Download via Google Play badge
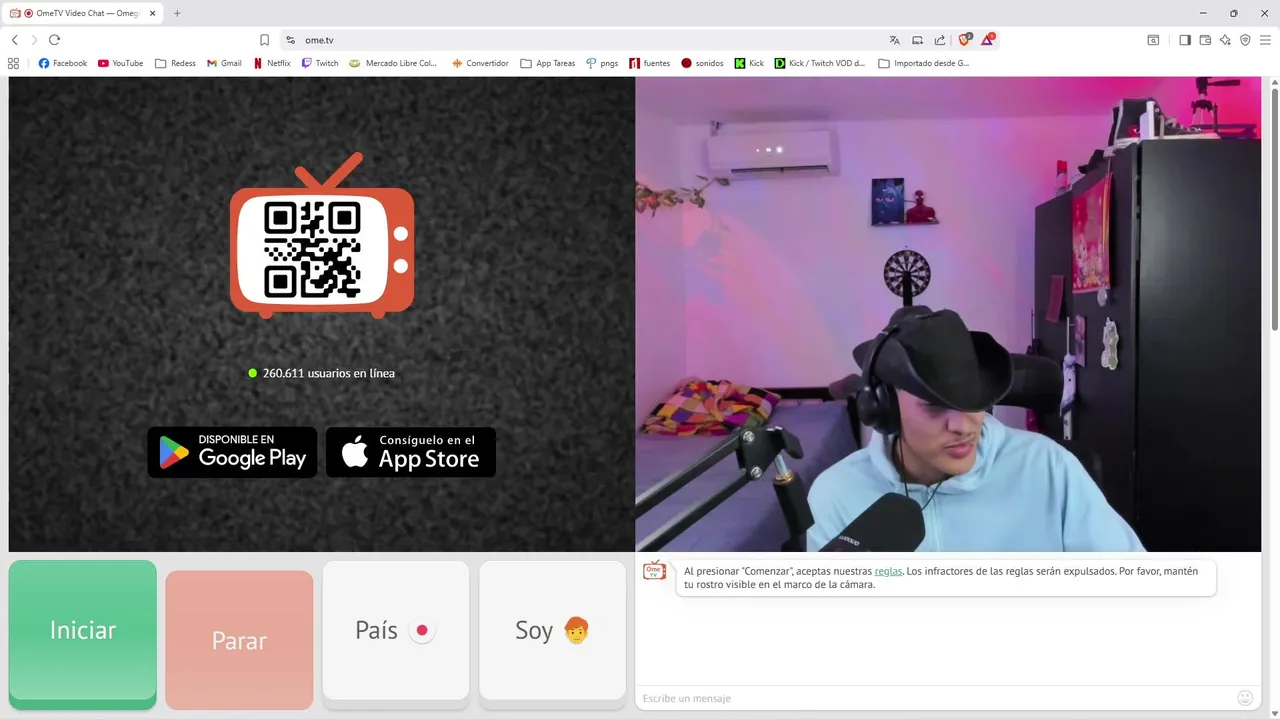This screenshot has height=720, width=1280. [x=232, y=452]
